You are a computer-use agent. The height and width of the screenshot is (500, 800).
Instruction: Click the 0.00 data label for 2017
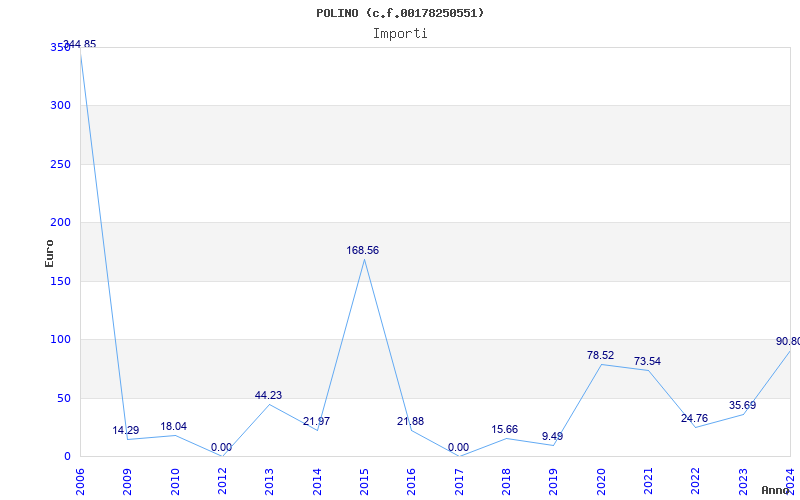tap(458, 447)
